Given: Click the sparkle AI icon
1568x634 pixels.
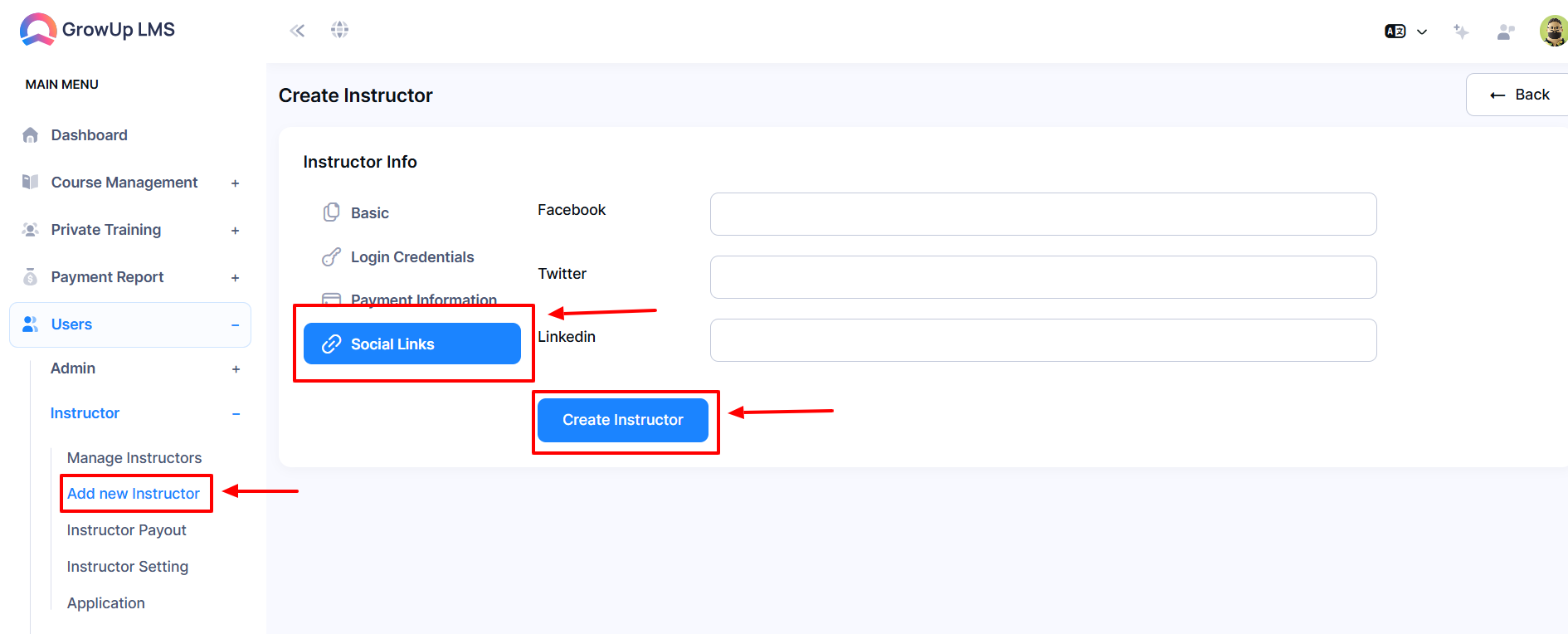Looking at the screenshot, I should click(1461, 32).
